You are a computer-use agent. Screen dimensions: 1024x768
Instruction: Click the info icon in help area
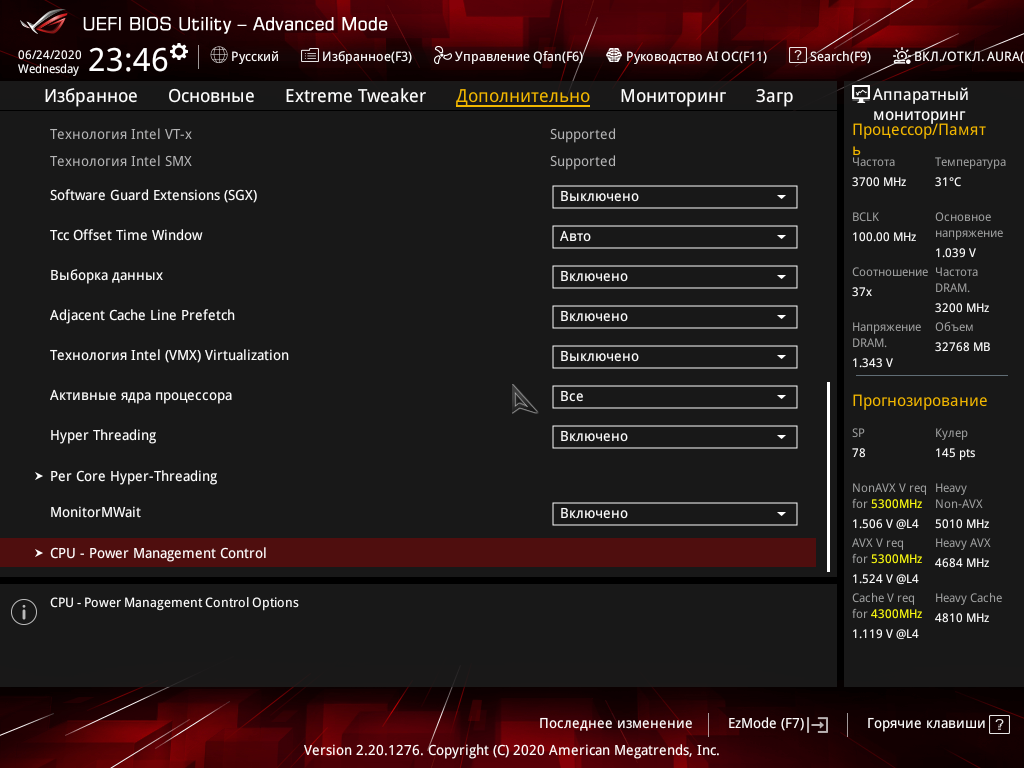[x=24, y=612]
